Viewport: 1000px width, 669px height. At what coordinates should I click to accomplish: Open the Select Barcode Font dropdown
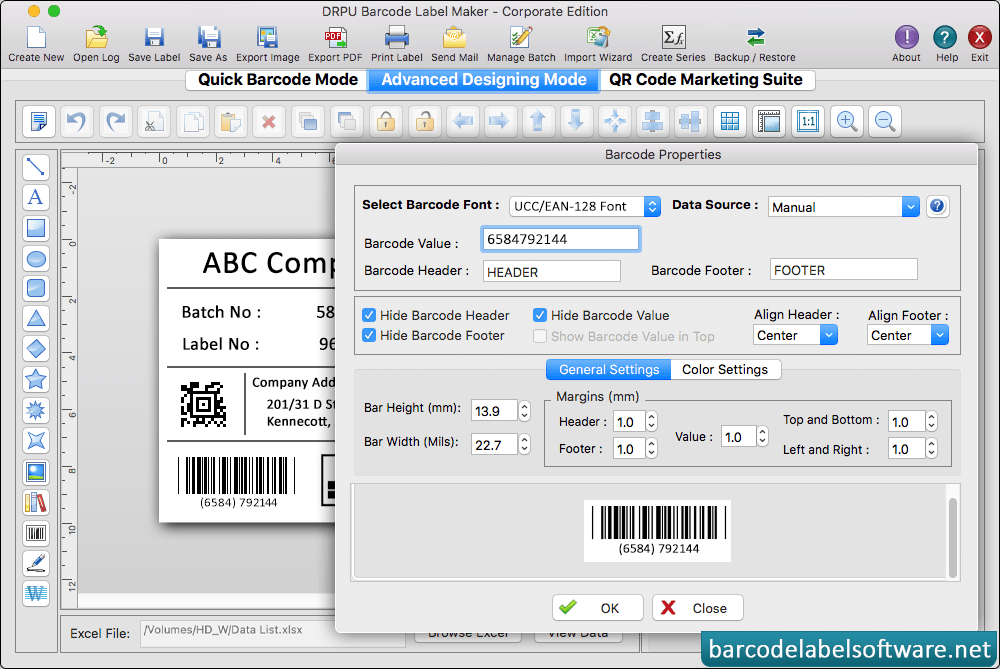pyautogui.click(x=585, y=206)
